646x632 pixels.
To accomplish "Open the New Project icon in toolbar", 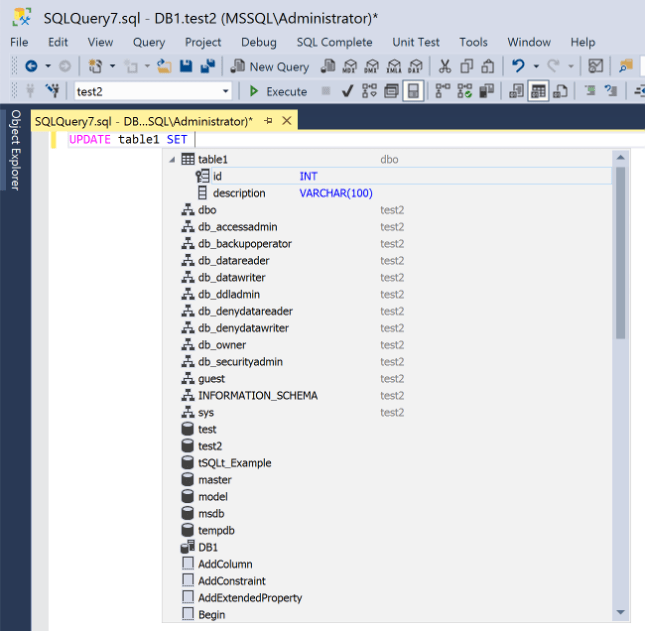I will pyautogui.click(x=96, y=66).
